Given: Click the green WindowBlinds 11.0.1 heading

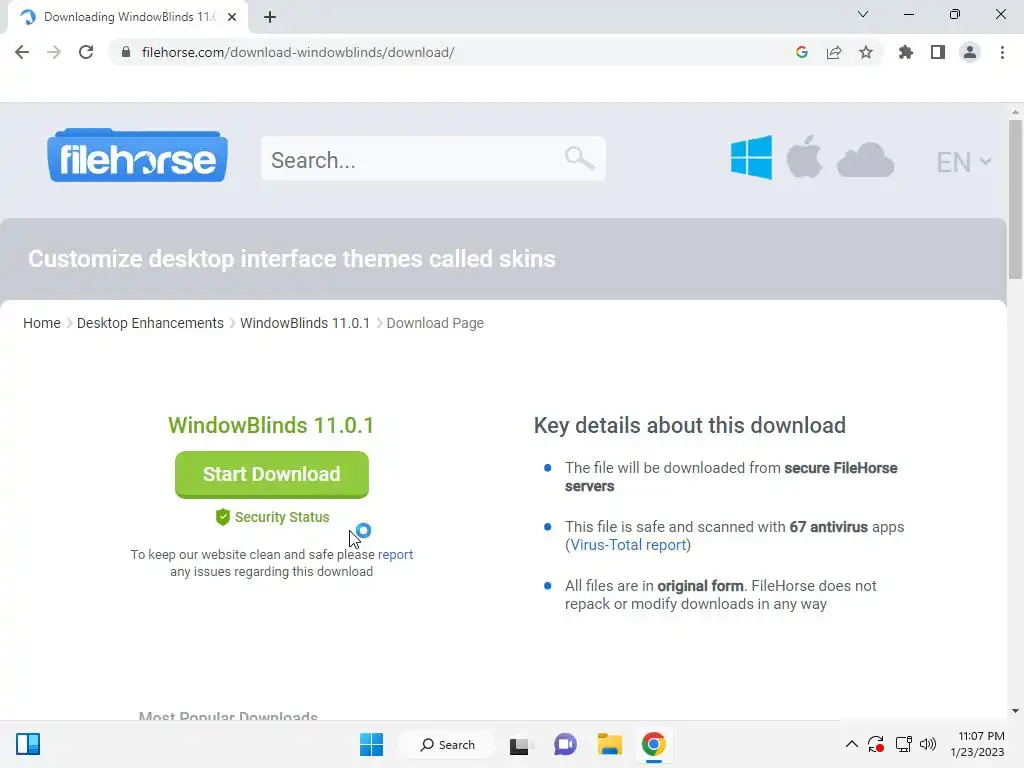Looking at the screenshot, I should point(271,425).
